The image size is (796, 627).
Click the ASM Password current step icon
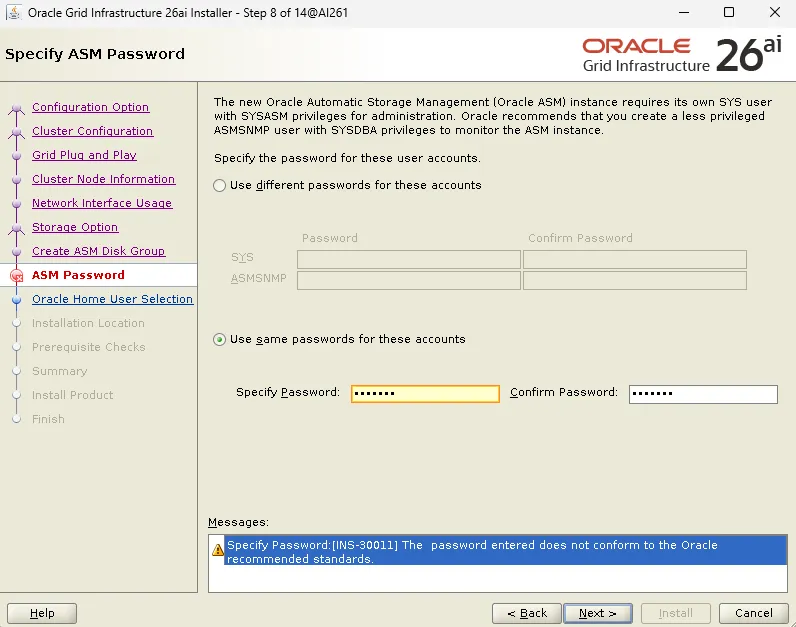click(17, 276)
